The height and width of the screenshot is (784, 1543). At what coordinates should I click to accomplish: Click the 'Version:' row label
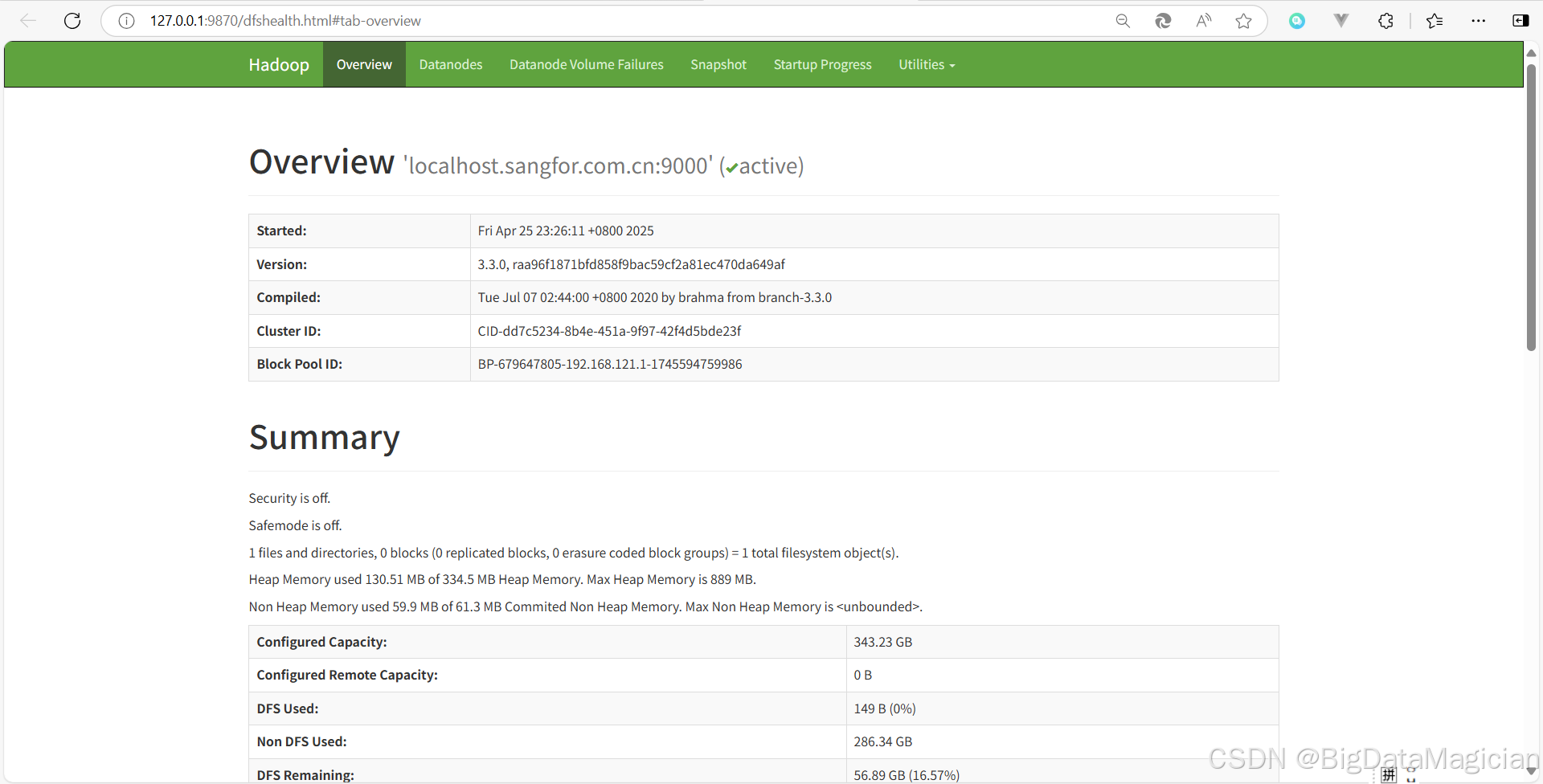point(281,264)
